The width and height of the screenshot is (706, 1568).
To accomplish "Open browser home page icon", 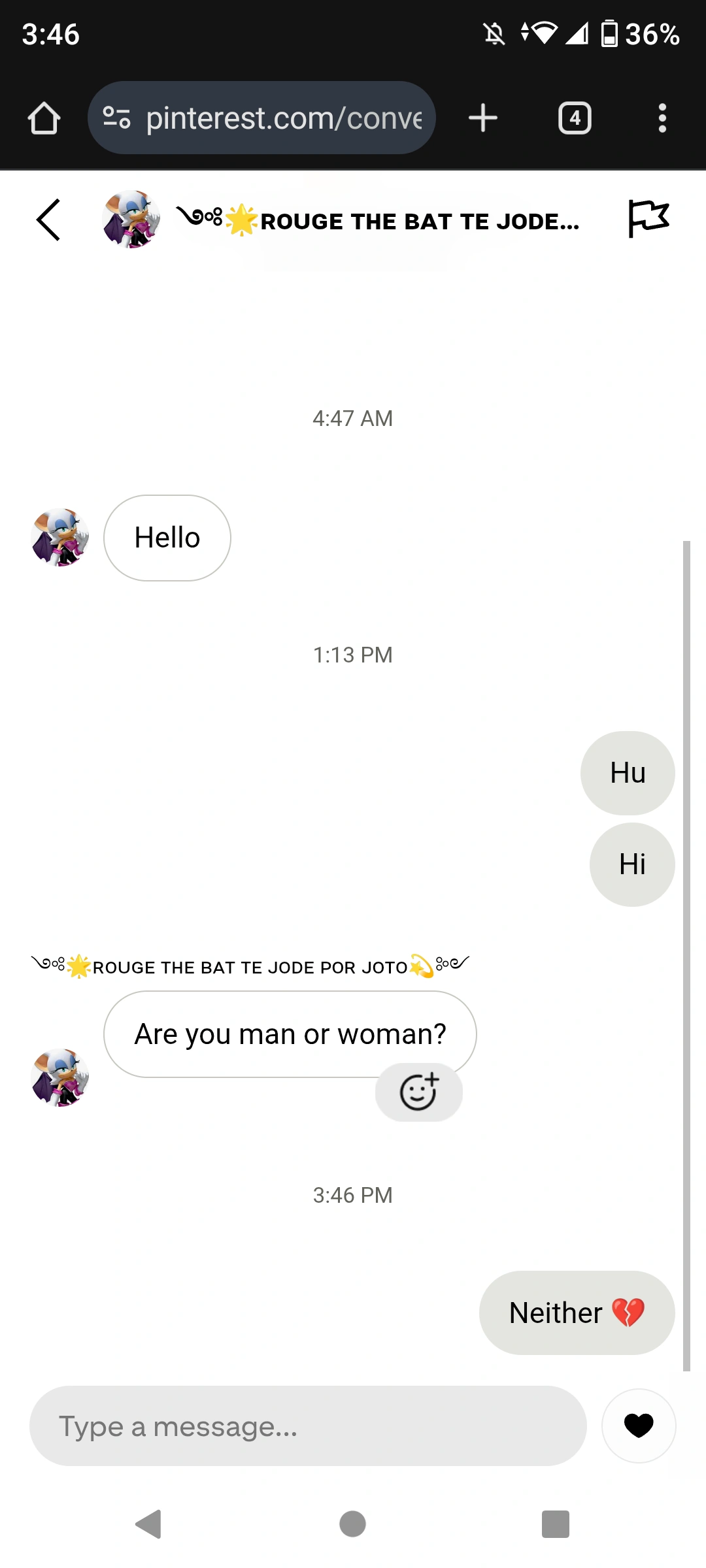I will [x=44, y=118].
